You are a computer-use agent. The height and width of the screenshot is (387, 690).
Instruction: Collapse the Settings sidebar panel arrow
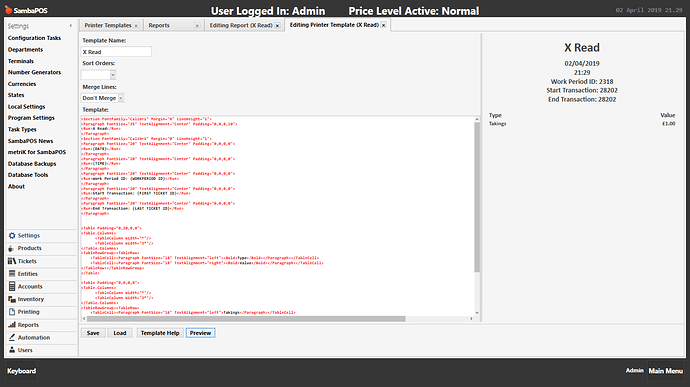pyautogui.click(x=71, y=26)
